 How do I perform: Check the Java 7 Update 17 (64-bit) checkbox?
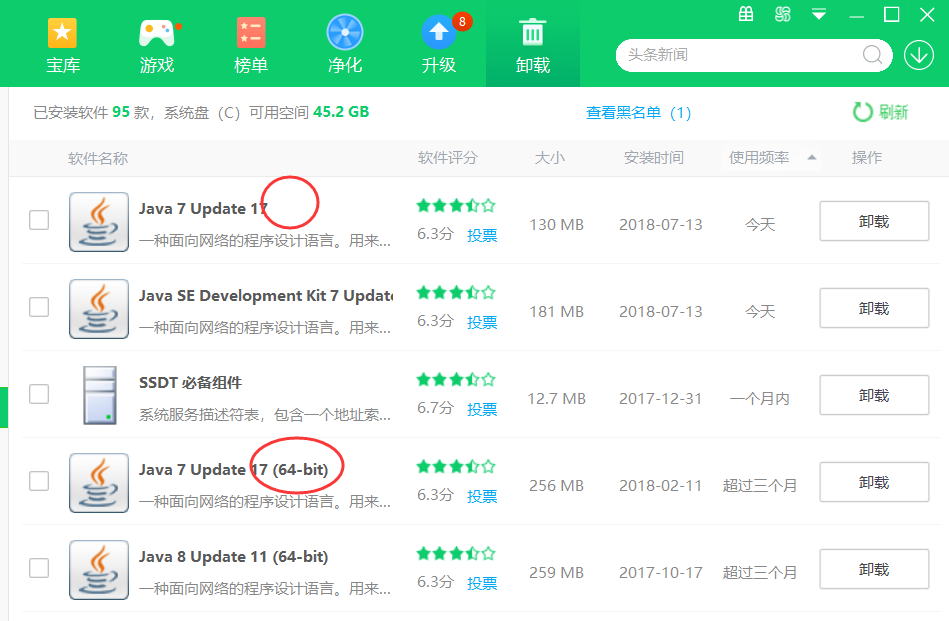[39, 481]
